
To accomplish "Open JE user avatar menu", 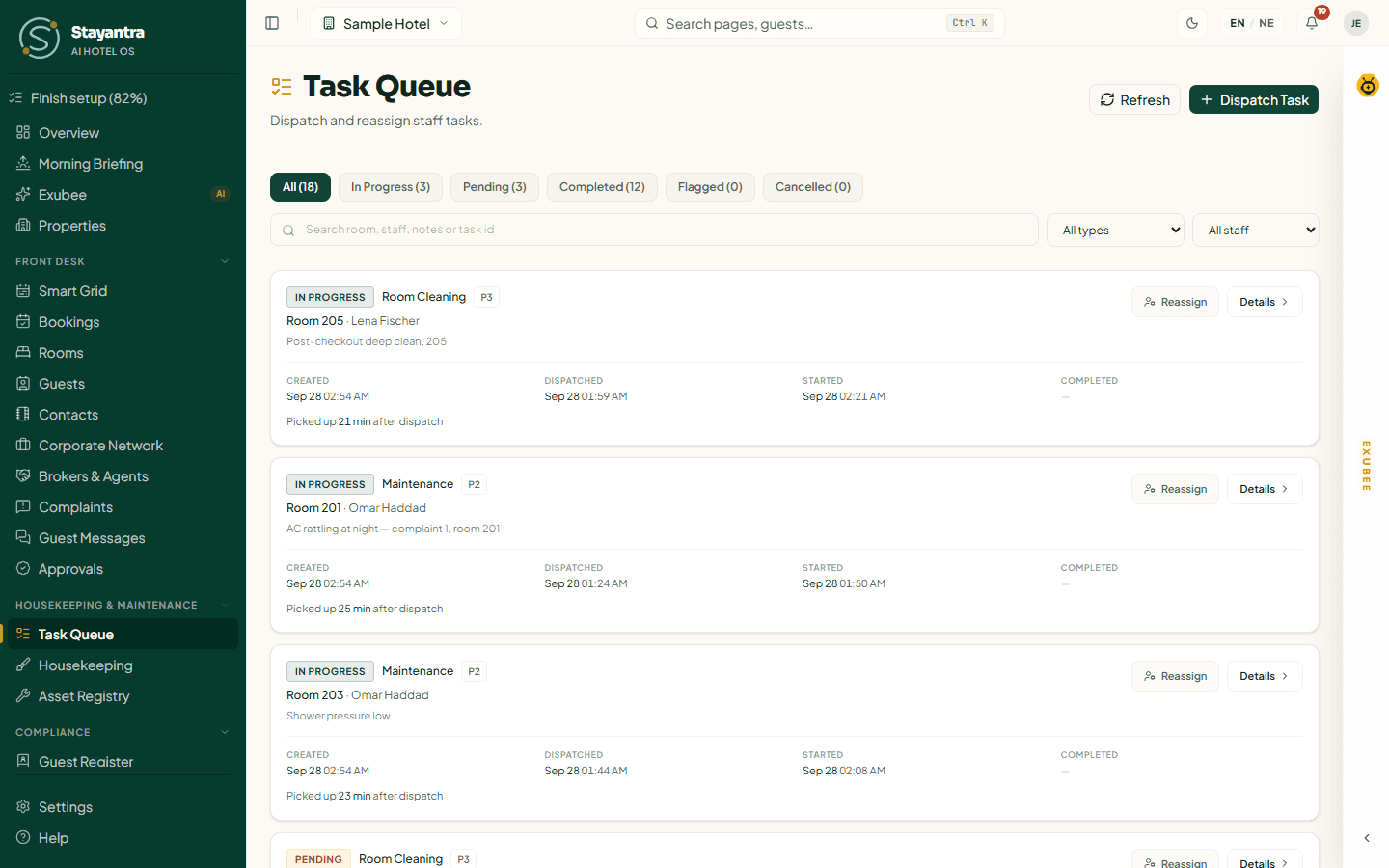I will [x=1356, y=23].
